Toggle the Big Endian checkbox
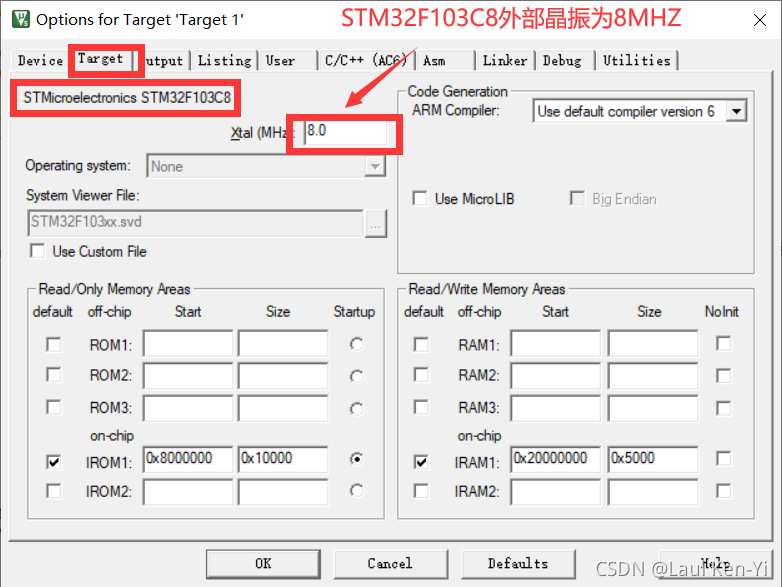Viewport: 782px width, 587px height. [577, 198]
